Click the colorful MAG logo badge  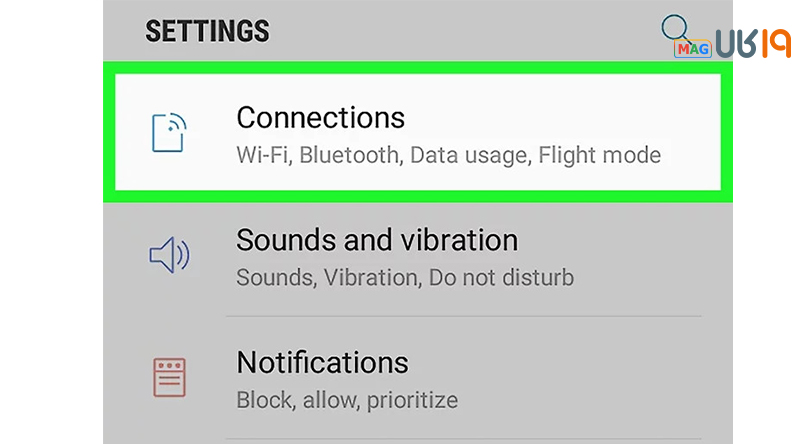click(692, 49)
